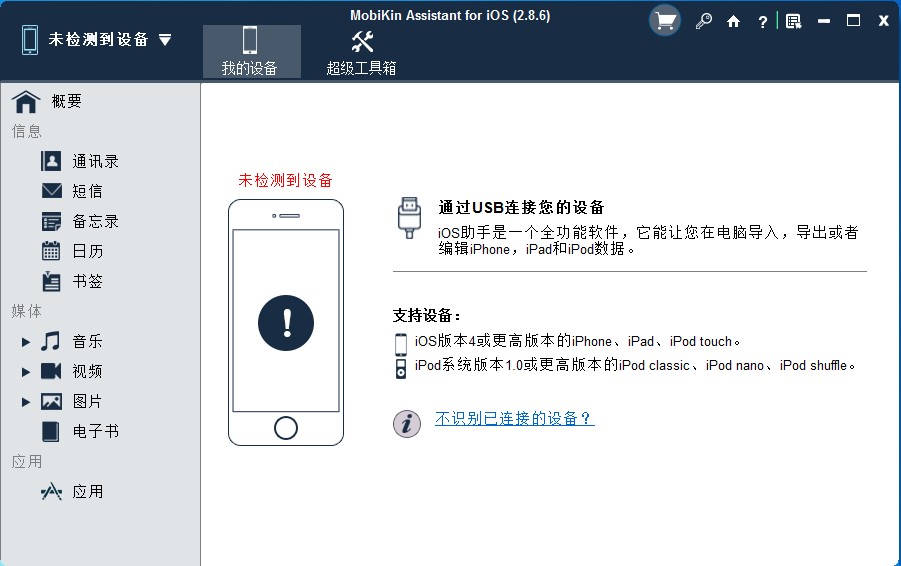The height and width of the screenshot is (566, 901).
Task: Click the key registration icon
Action: coord(703,22)
